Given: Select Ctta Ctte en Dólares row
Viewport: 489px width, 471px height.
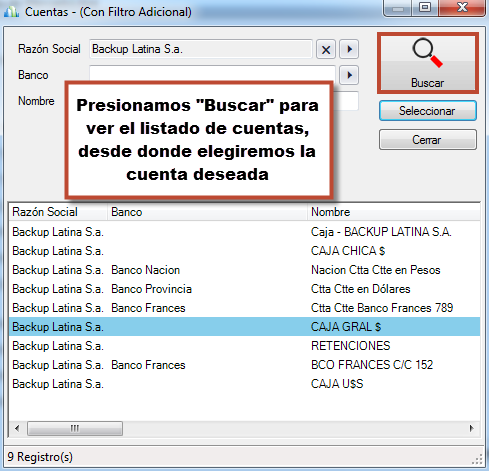Looking at the screenshot, I should pyautogui.click(x=245, y=289).
